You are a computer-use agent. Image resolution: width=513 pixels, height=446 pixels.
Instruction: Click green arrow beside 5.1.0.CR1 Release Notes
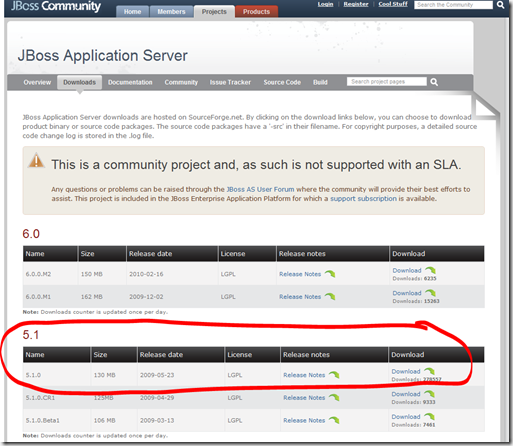334,398
